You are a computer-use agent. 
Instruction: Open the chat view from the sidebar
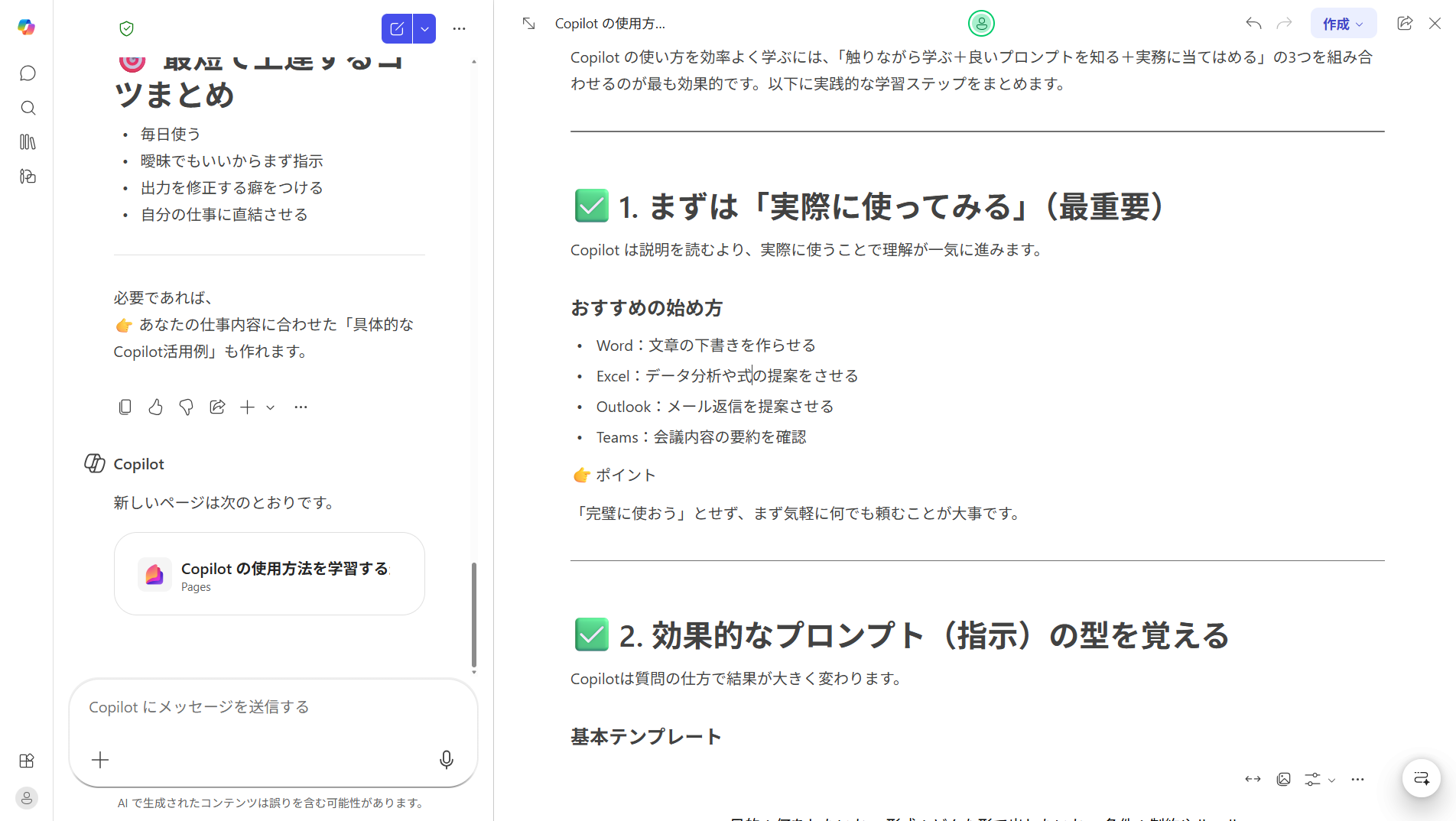(x=28, y=73)
